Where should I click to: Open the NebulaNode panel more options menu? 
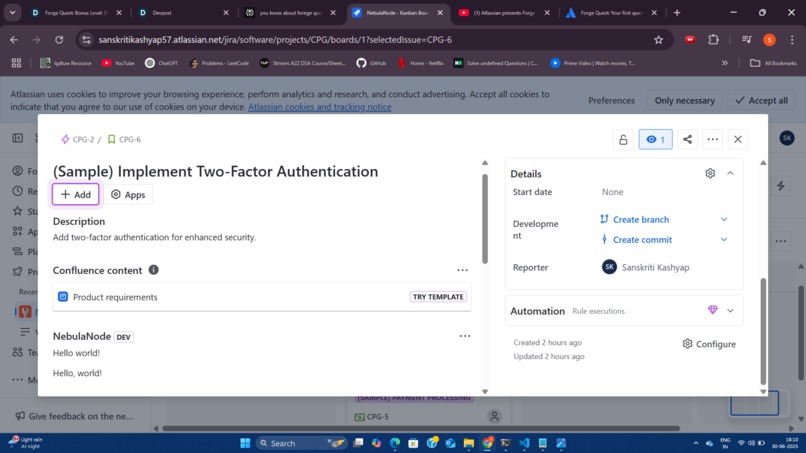pos(465,336)
